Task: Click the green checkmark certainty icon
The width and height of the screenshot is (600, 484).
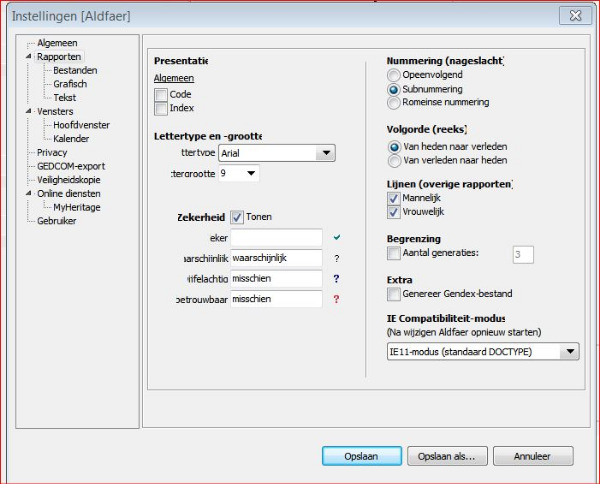Action: (x=337, y=237)
